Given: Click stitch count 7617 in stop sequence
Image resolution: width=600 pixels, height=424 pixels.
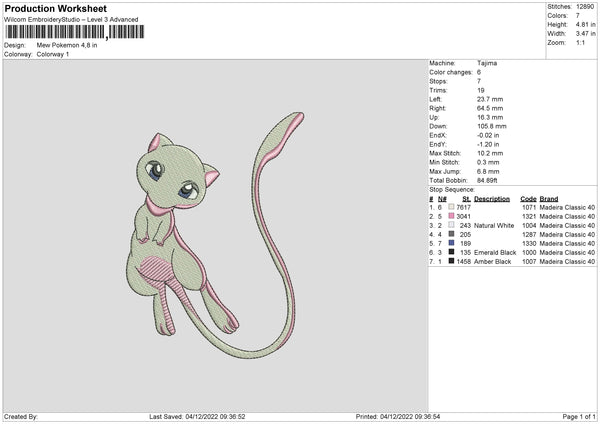Looking at the screenshot, I should 463,207.
